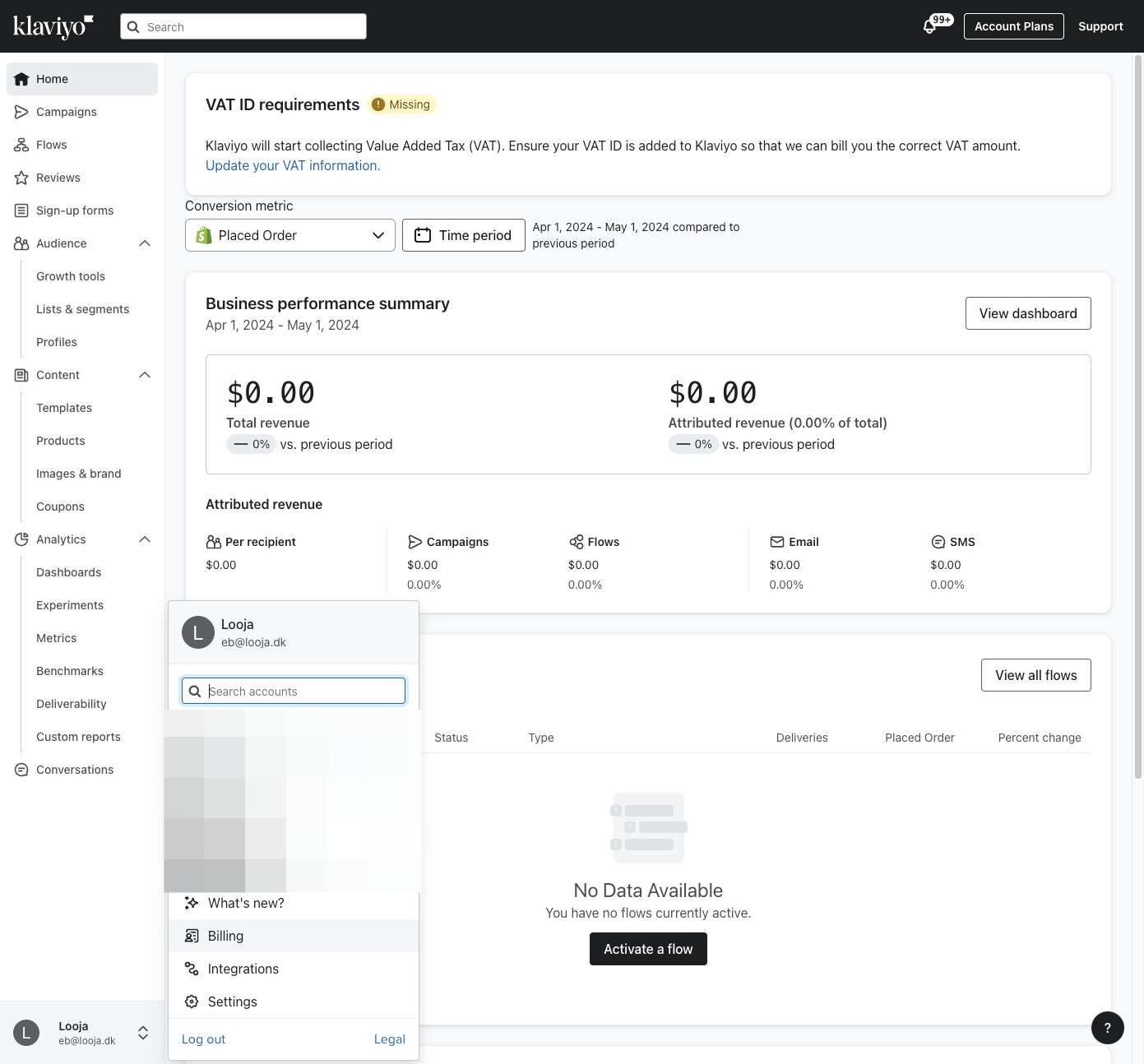Open the notifications bell icon
The width and height of the screenshot is (1144, 1064).
point(930,26)
